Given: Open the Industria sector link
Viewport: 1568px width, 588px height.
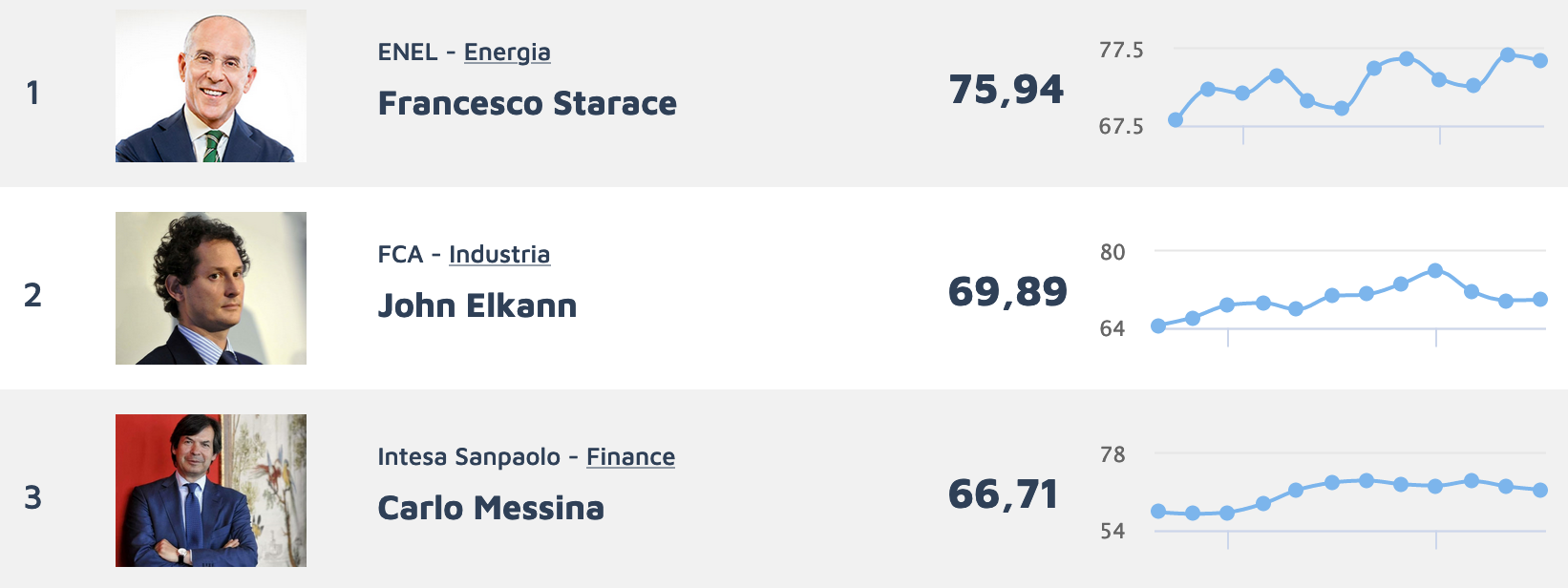Looking at the screenshot, I should (499, 255).
